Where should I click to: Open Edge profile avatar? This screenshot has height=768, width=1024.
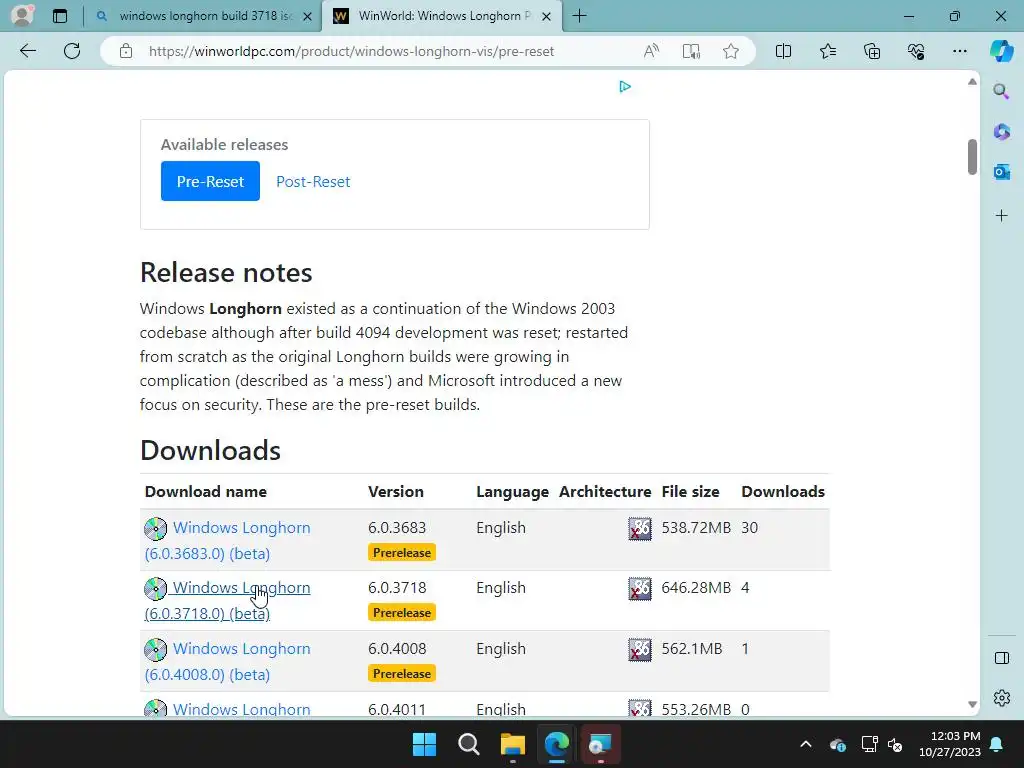click(x=22, y=15)
